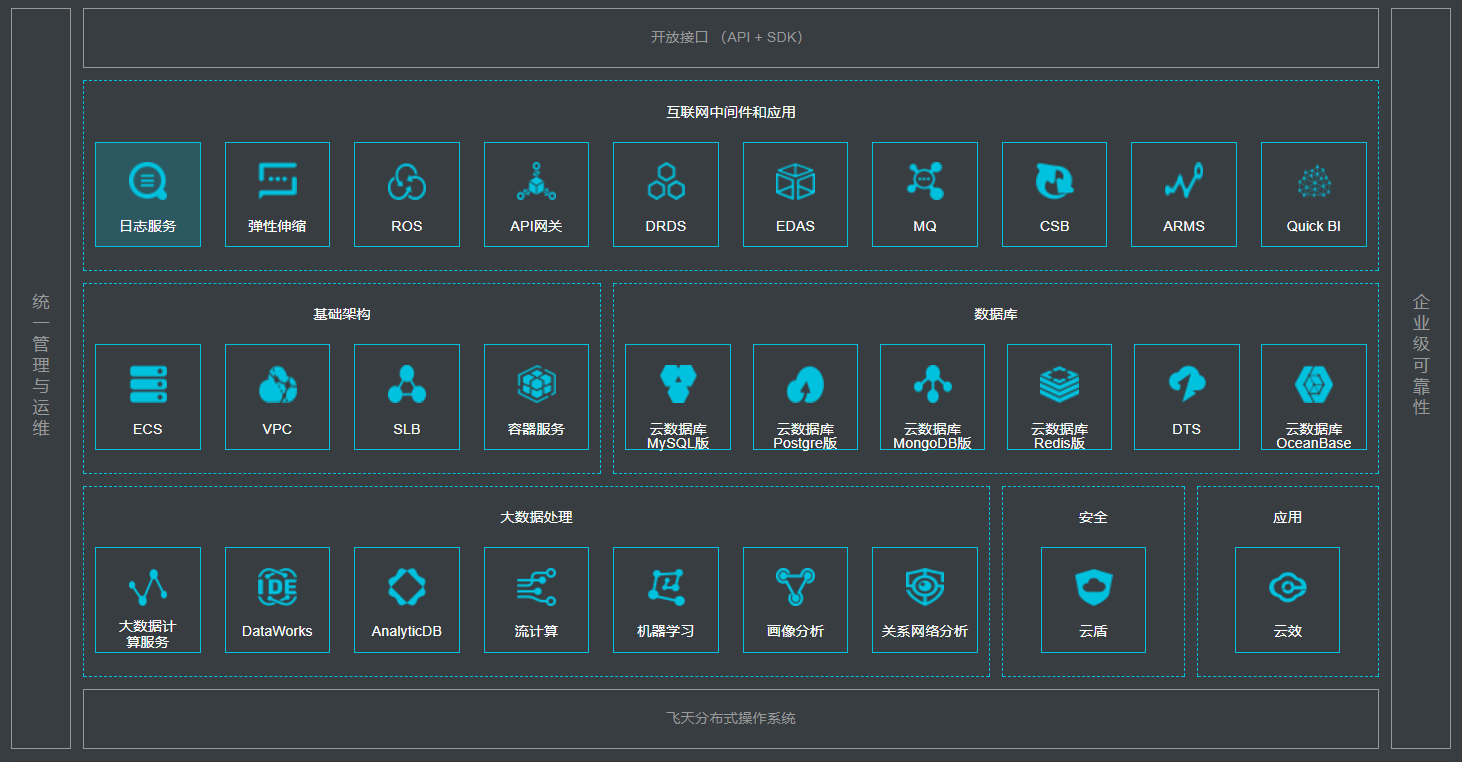Click the 互联网中间件和应用 section heading
This screenshot has height=762, width=1462.
pos(731,112)
